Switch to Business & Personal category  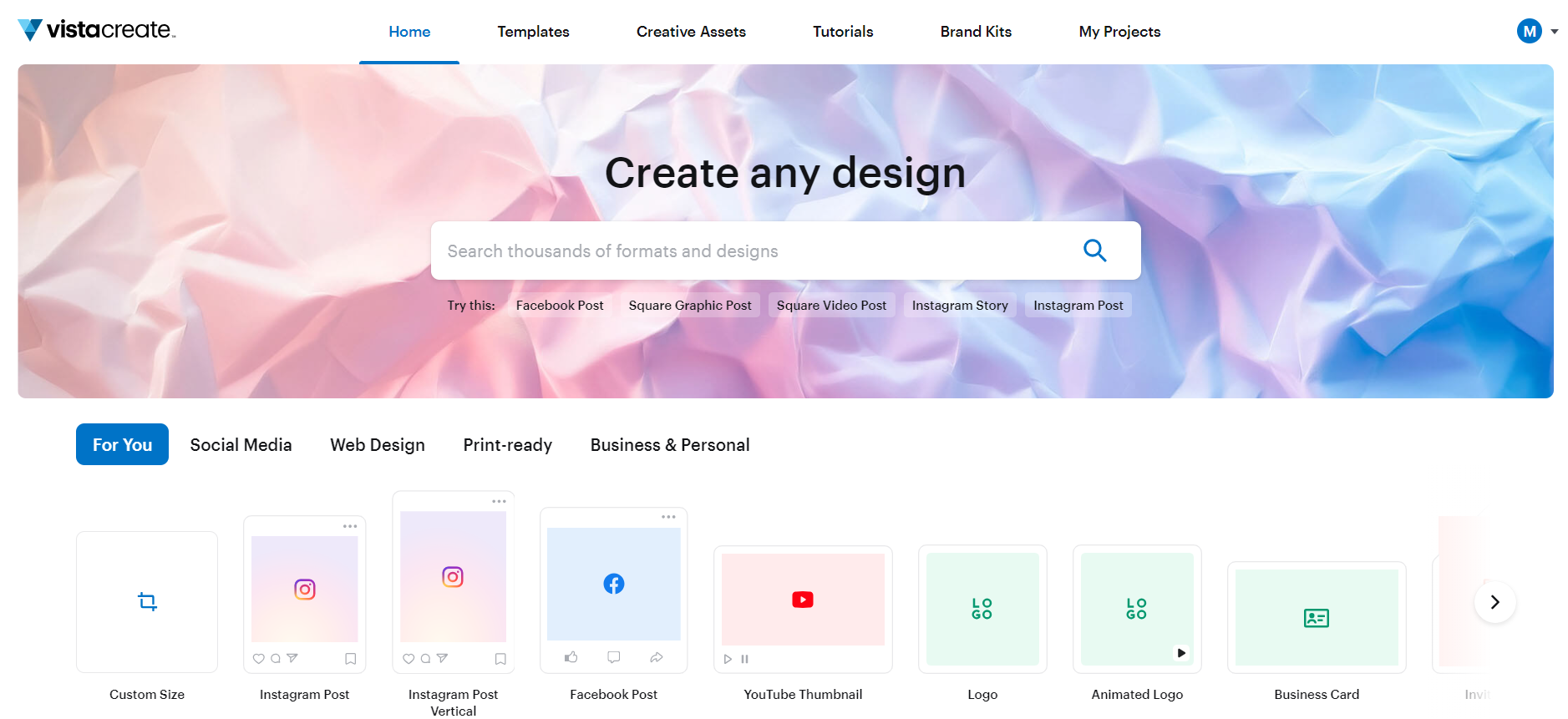pos(670,444)
